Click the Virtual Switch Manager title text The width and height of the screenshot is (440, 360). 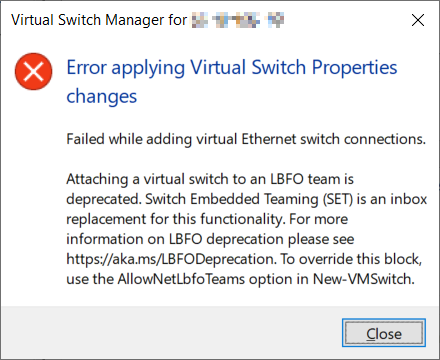[x=99, y=20]
